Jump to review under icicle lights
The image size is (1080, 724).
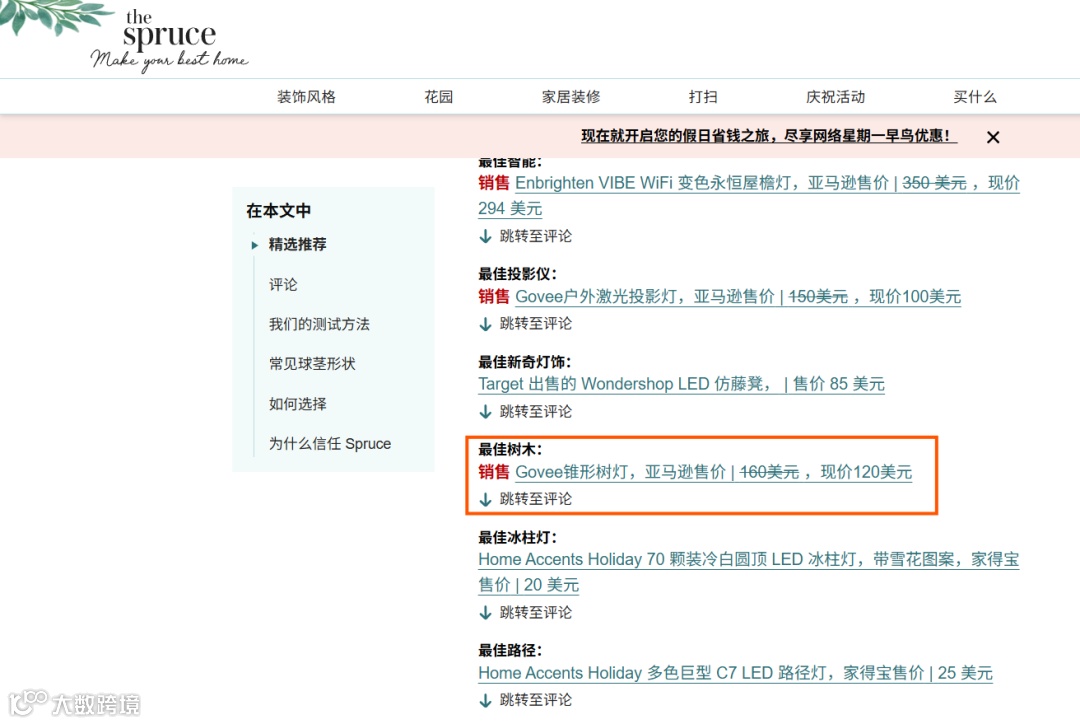coord(536,612)
